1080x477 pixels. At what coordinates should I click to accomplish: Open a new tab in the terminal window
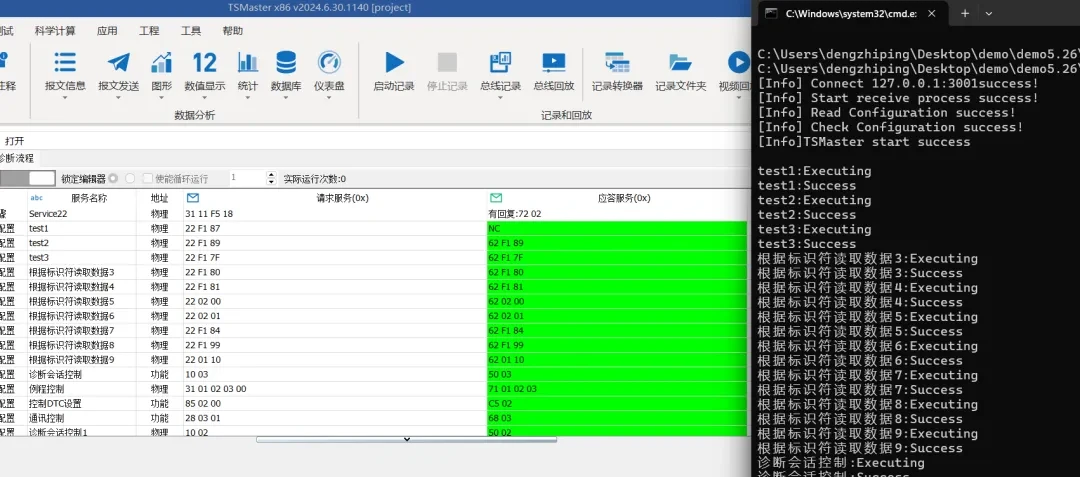click(x=965, y=13)
